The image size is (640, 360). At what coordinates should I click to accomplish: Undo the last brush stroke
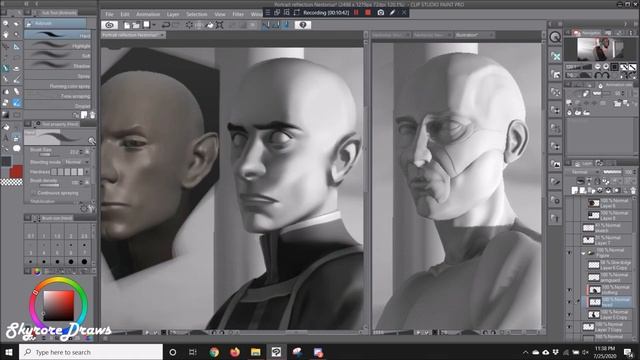(166, 25)
